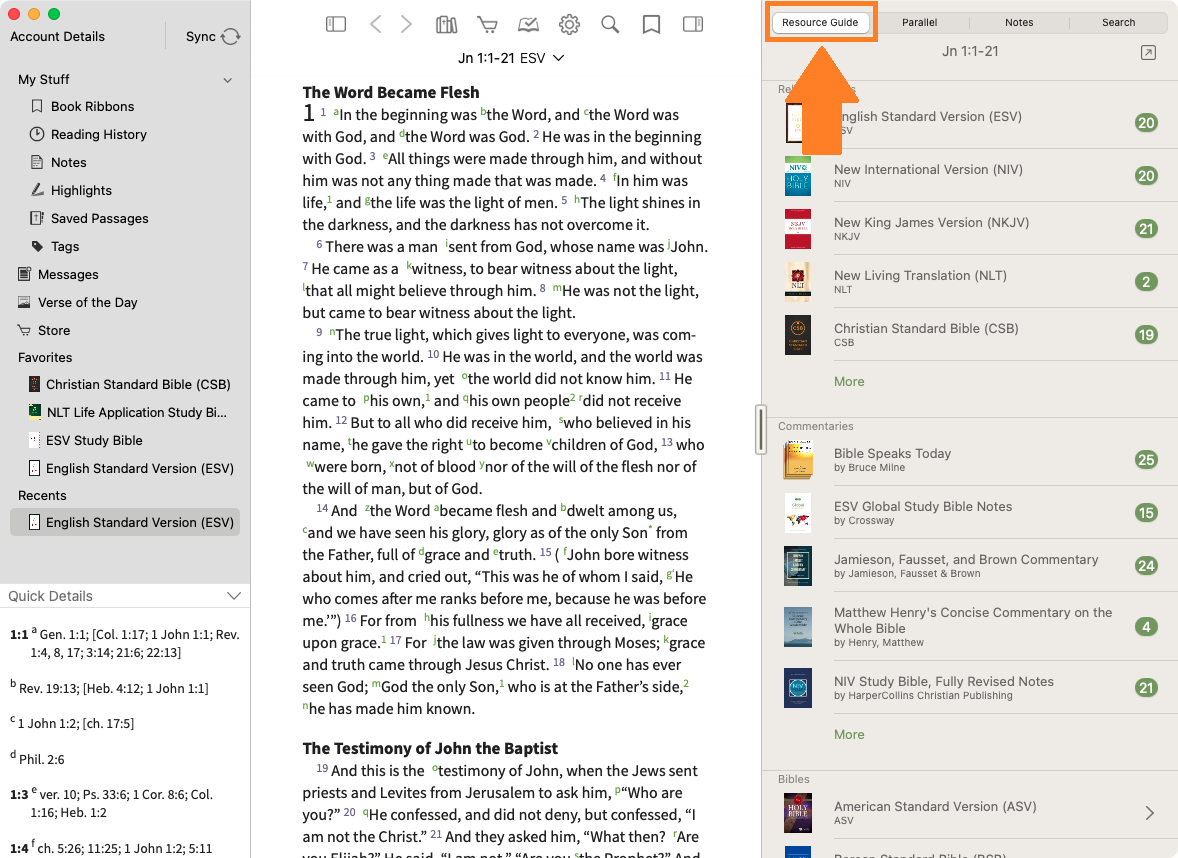Switch to the Parallel tab
The image size is (1178, 858).
point(919,22)
